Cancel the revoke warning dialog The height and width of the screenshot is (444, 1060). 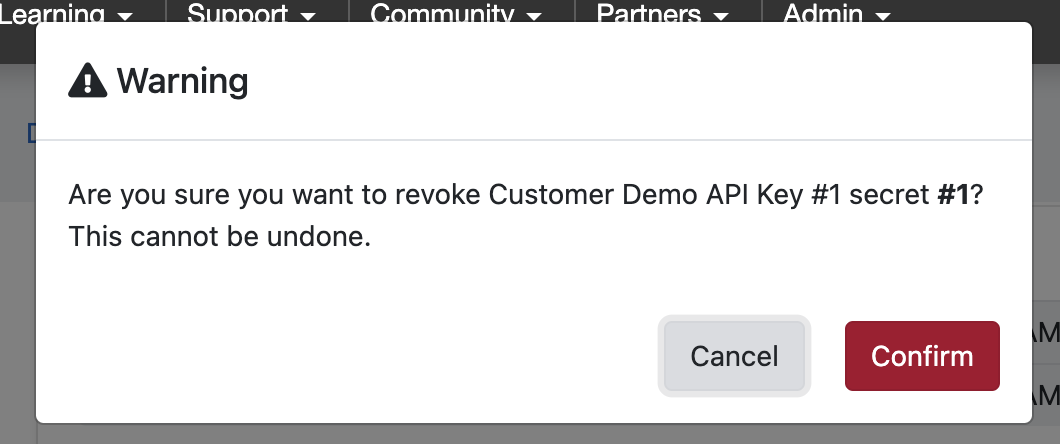[734, 356]
